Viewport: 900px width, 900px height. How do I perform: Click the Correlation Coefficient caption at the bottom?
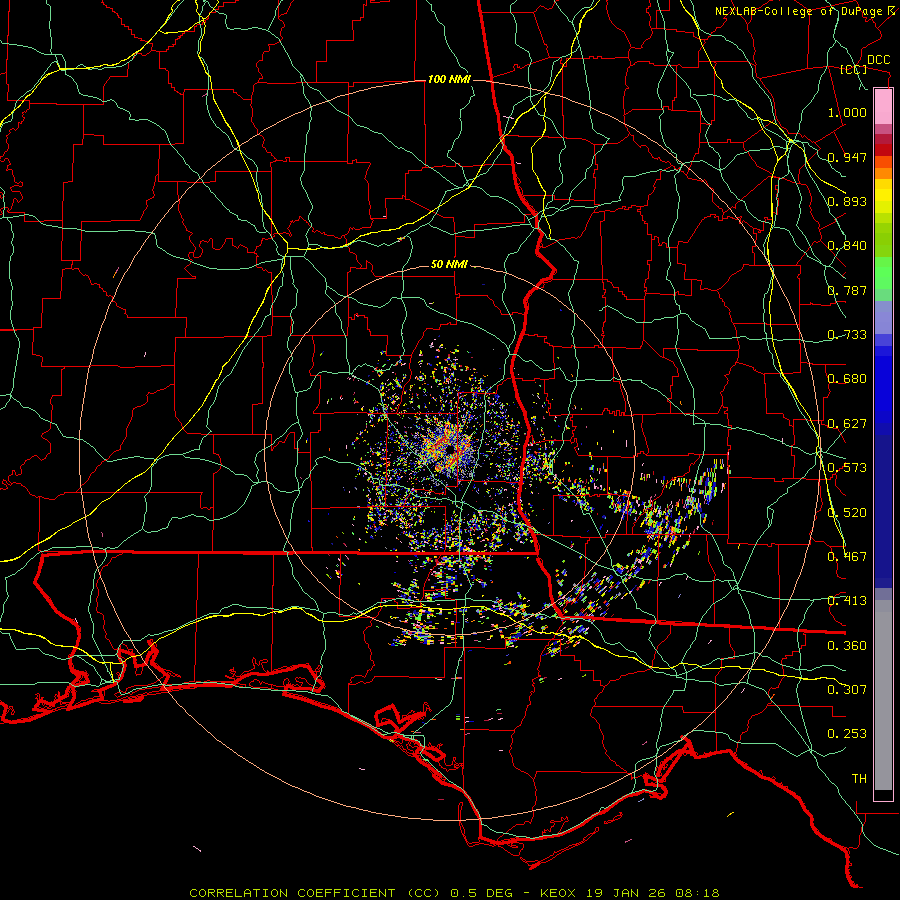coord(454,893)
